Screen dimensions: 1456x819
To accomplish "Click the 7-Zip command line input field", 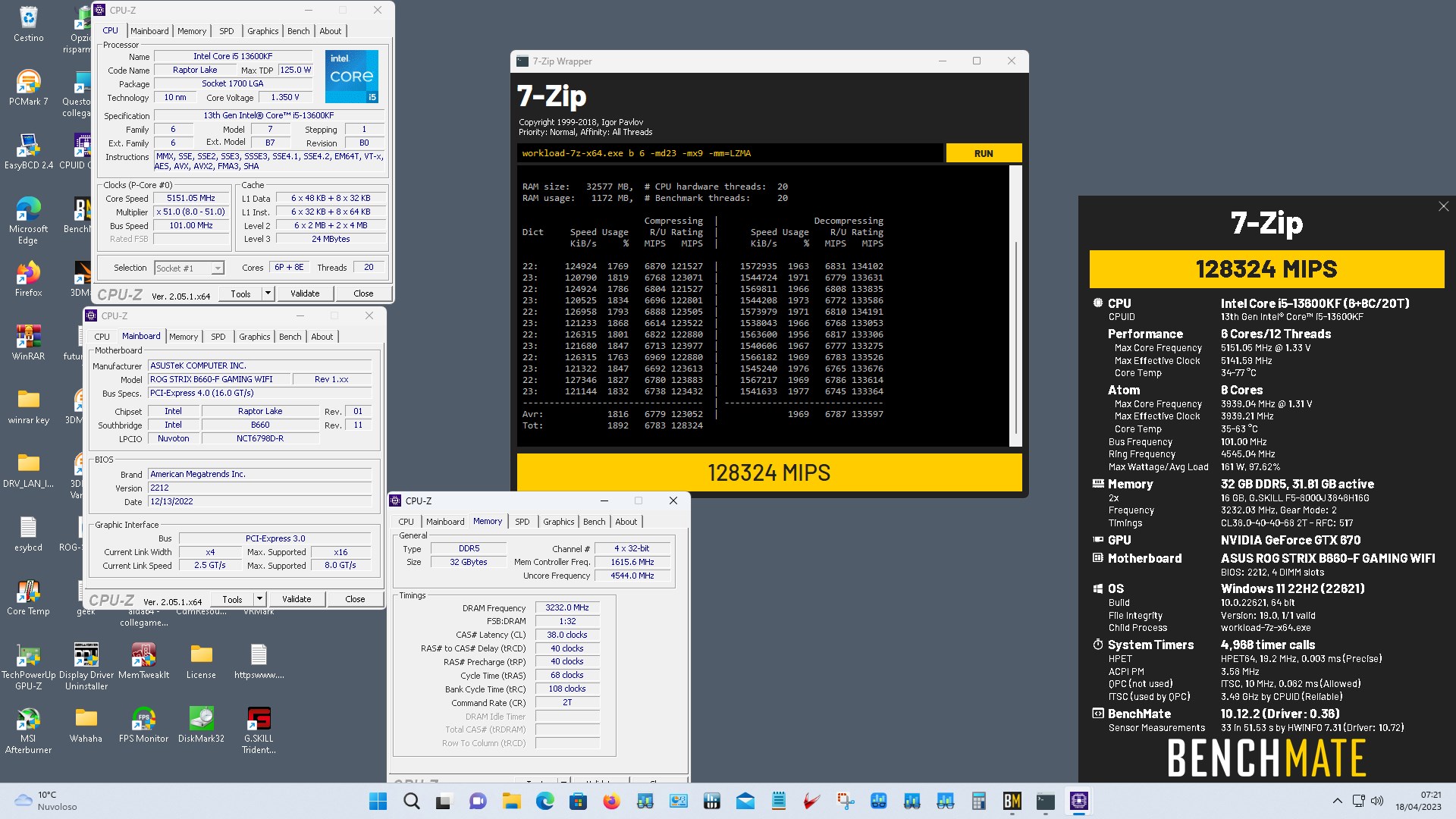I will 730,153.
